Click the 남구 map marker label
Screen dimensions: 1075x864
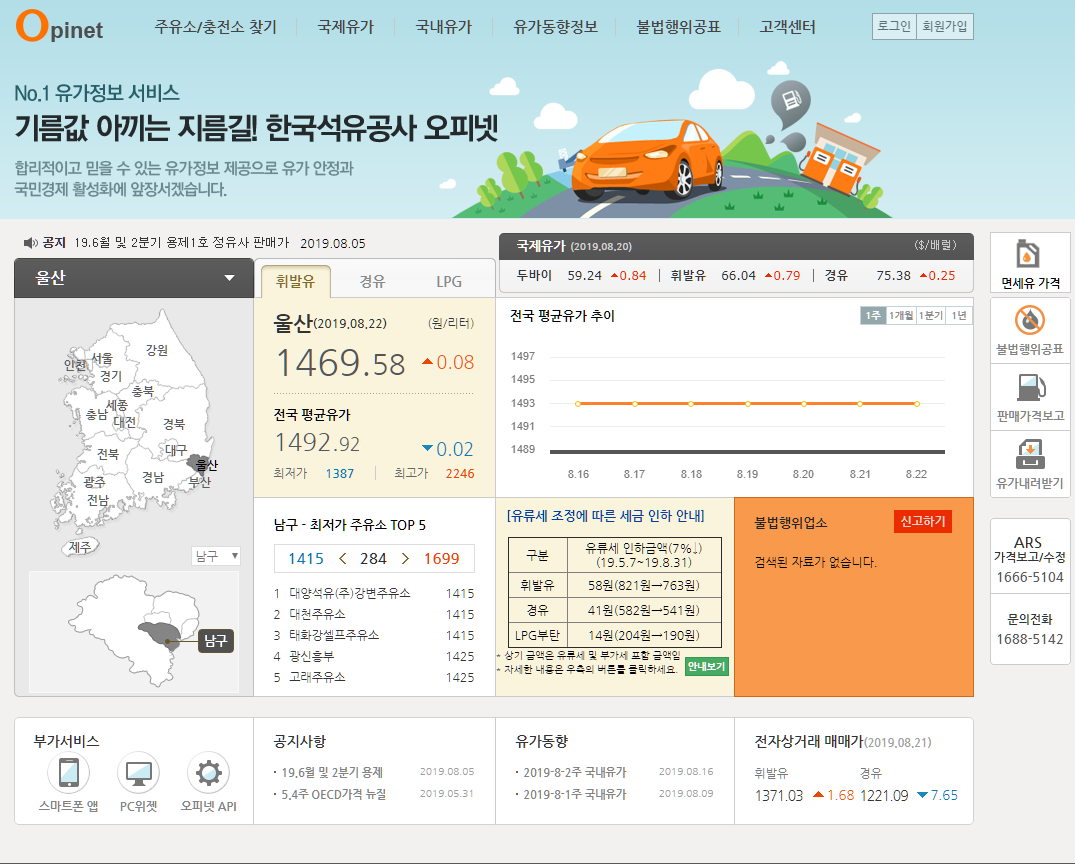click(x=215, y=641)
